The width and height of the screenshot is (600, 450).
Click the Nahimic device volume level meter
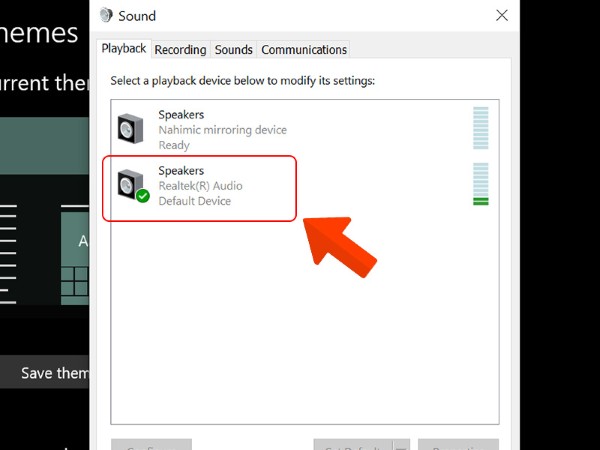coord(480,128)
